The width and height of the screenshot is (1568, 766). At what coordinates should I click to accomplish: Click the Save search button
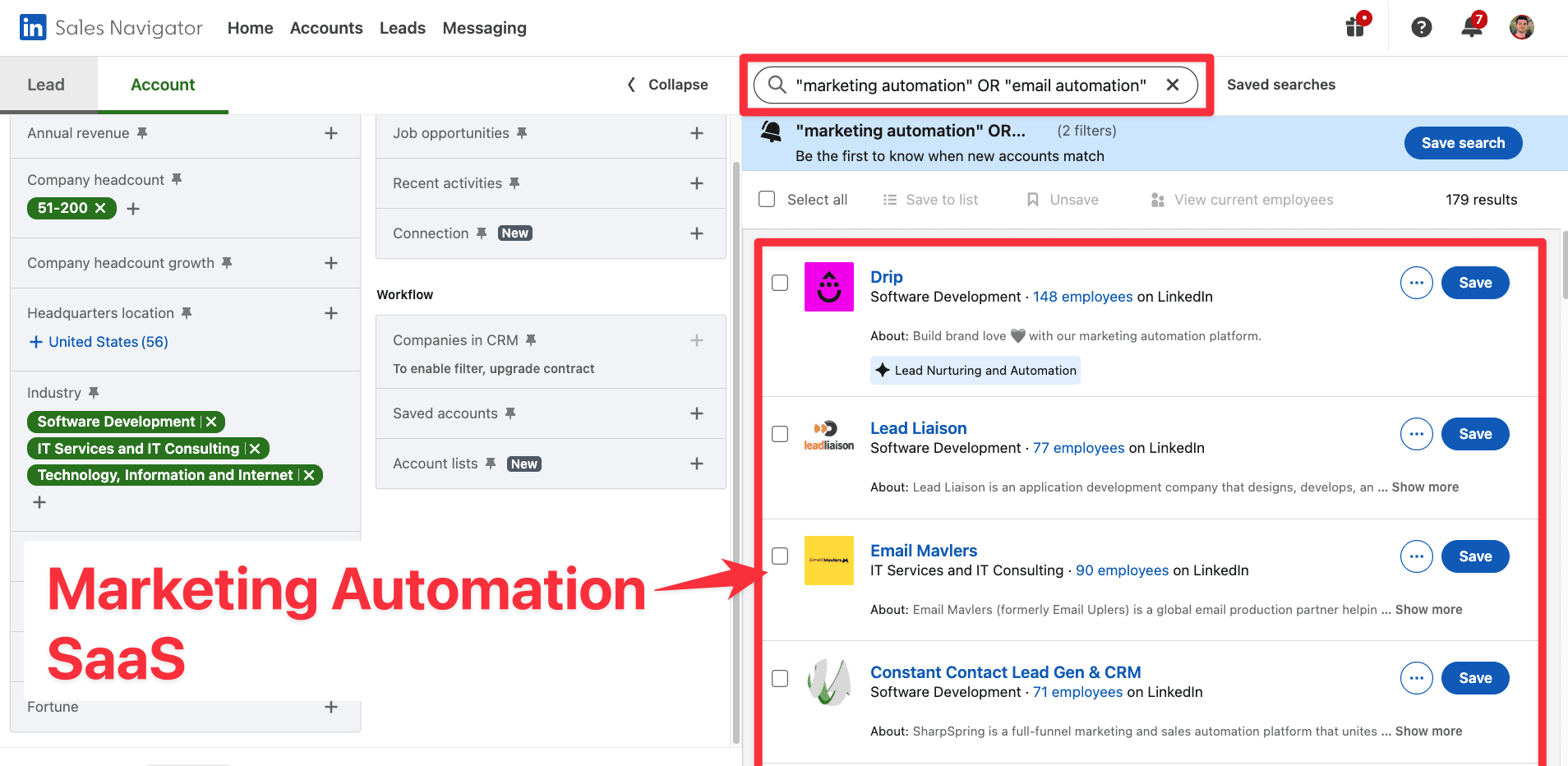1464,143
